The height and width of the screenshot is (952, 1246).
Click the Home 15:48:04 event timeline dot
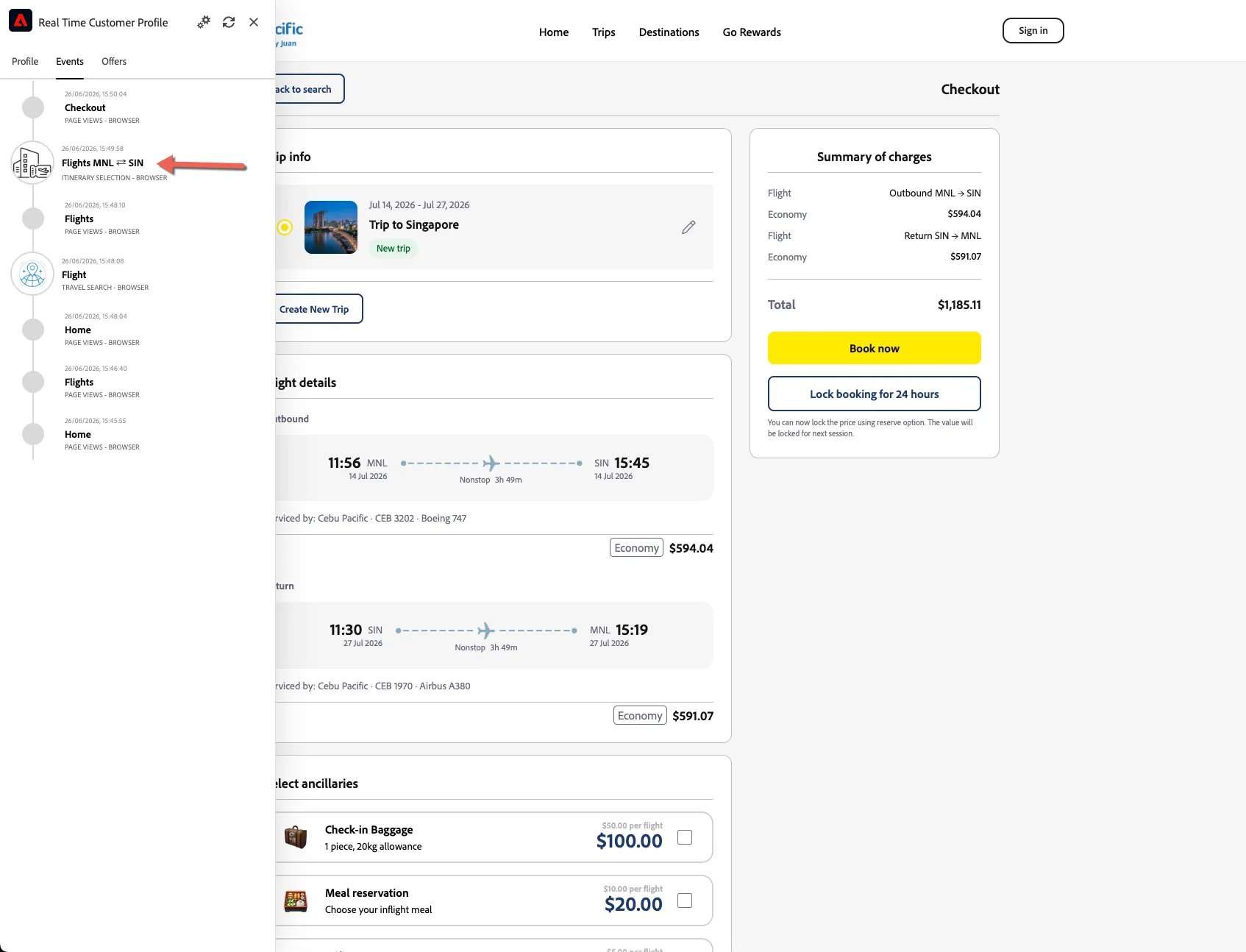[x=33, y=330]
